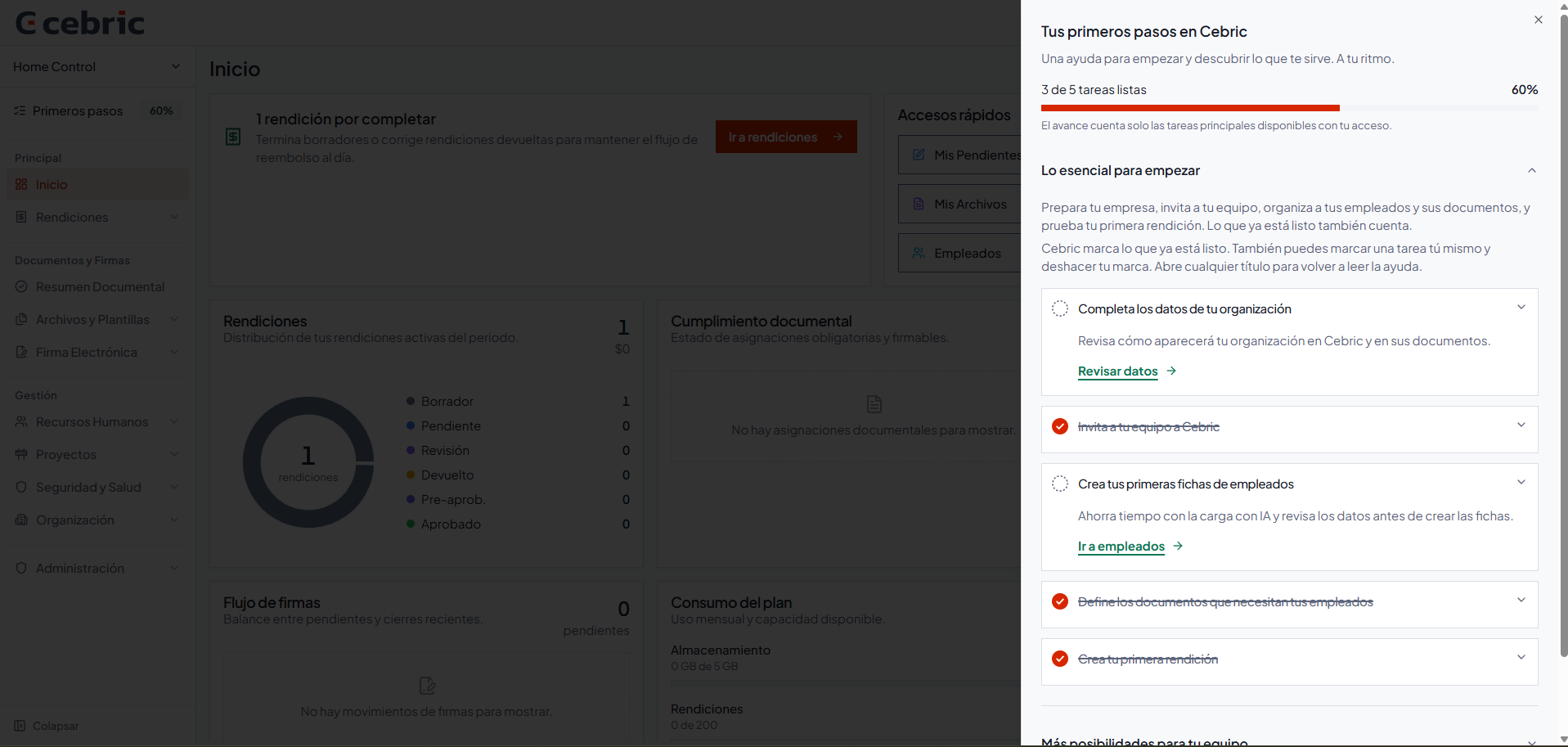Viewport: 1568px width, 747px height.
Task: Click the Colapsar sidebar icon
Action: [20, 726]
